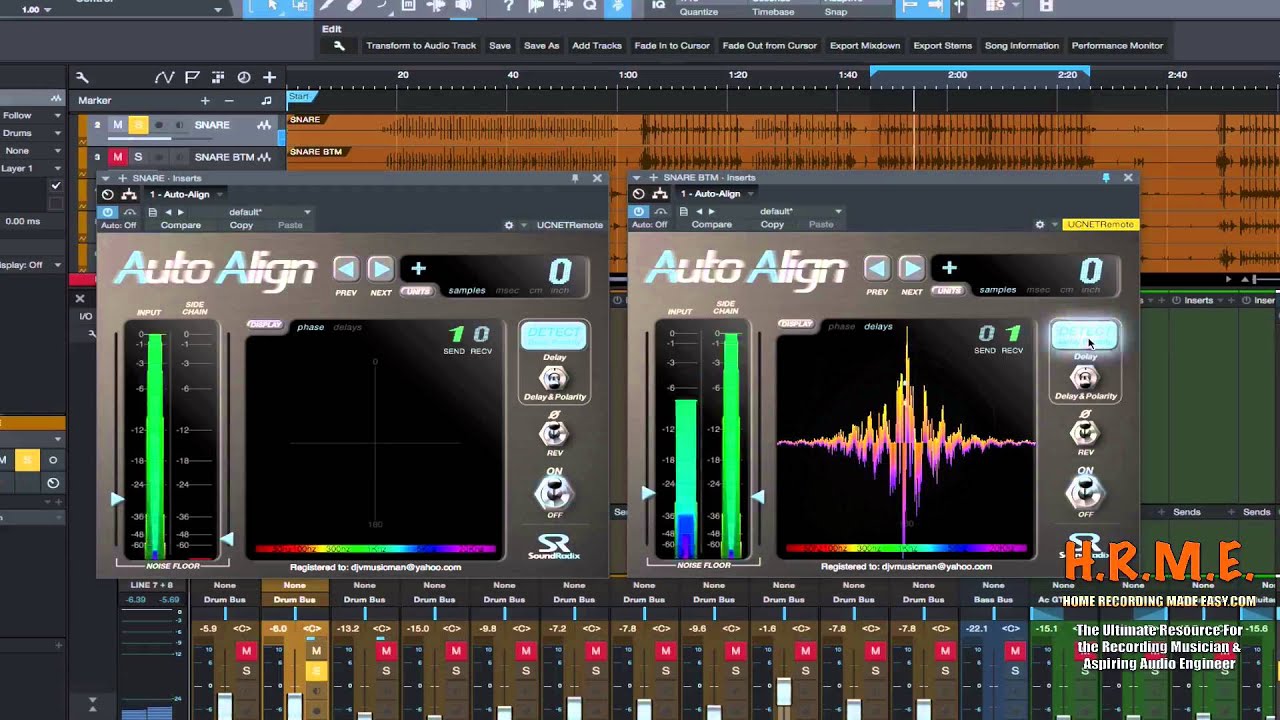Click the Q quantize icon in the toolbar
1280x720 pixels.
click(590, 6)
